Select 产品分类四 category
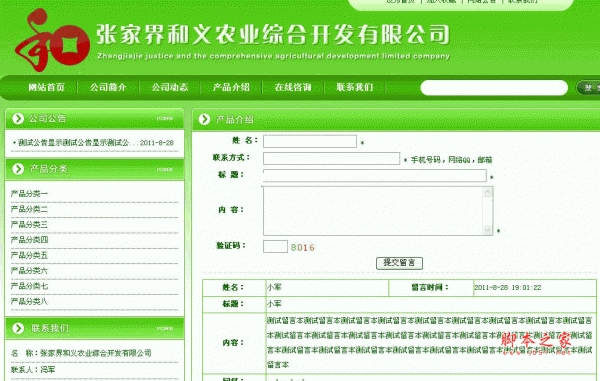600x381 pixels. [x=29, y=240]
